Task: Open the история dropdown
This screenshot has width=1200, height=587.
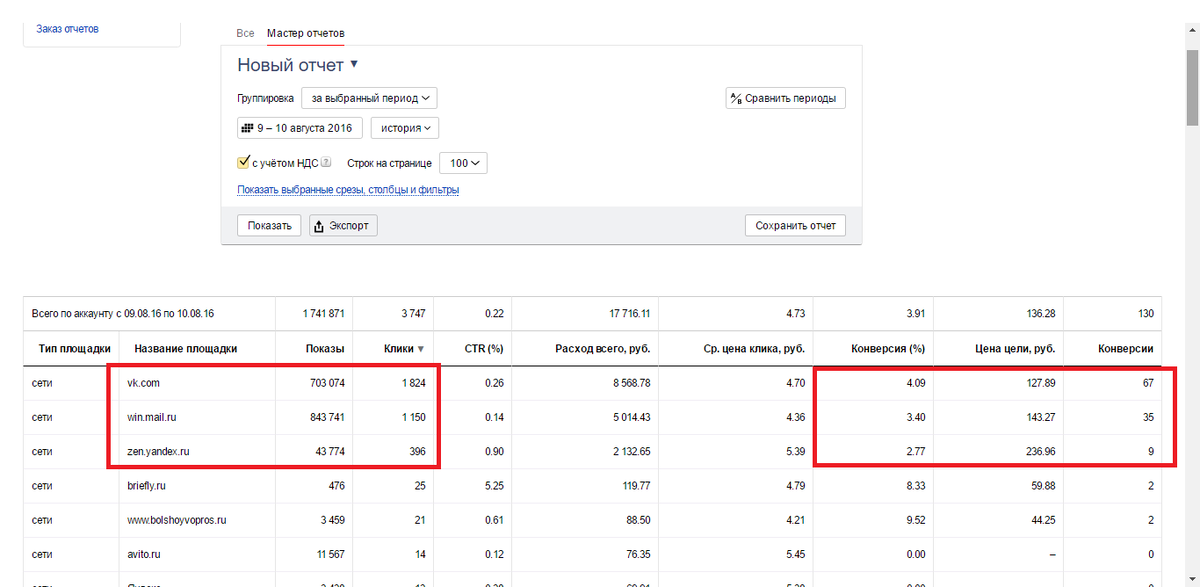Action: point(404,128)
